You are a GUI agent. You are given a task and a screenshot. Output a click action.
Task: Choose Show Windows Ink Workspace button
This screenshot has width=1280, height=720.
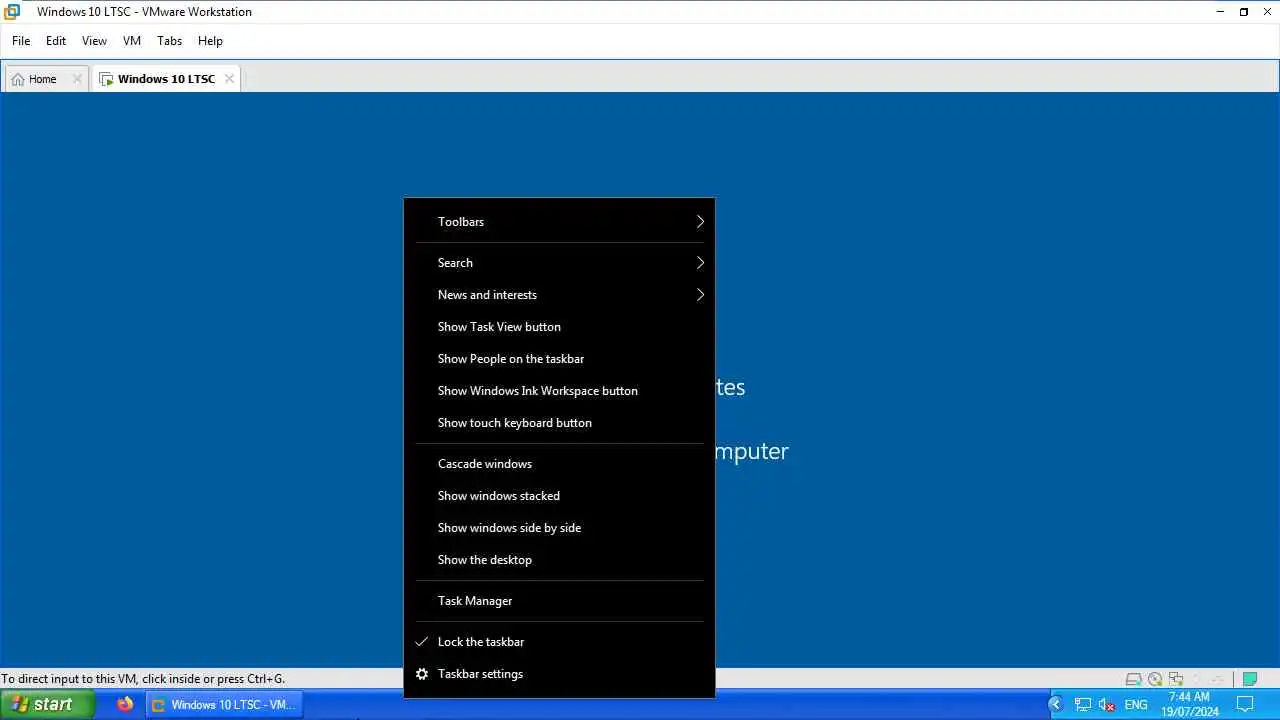(559, 391)
